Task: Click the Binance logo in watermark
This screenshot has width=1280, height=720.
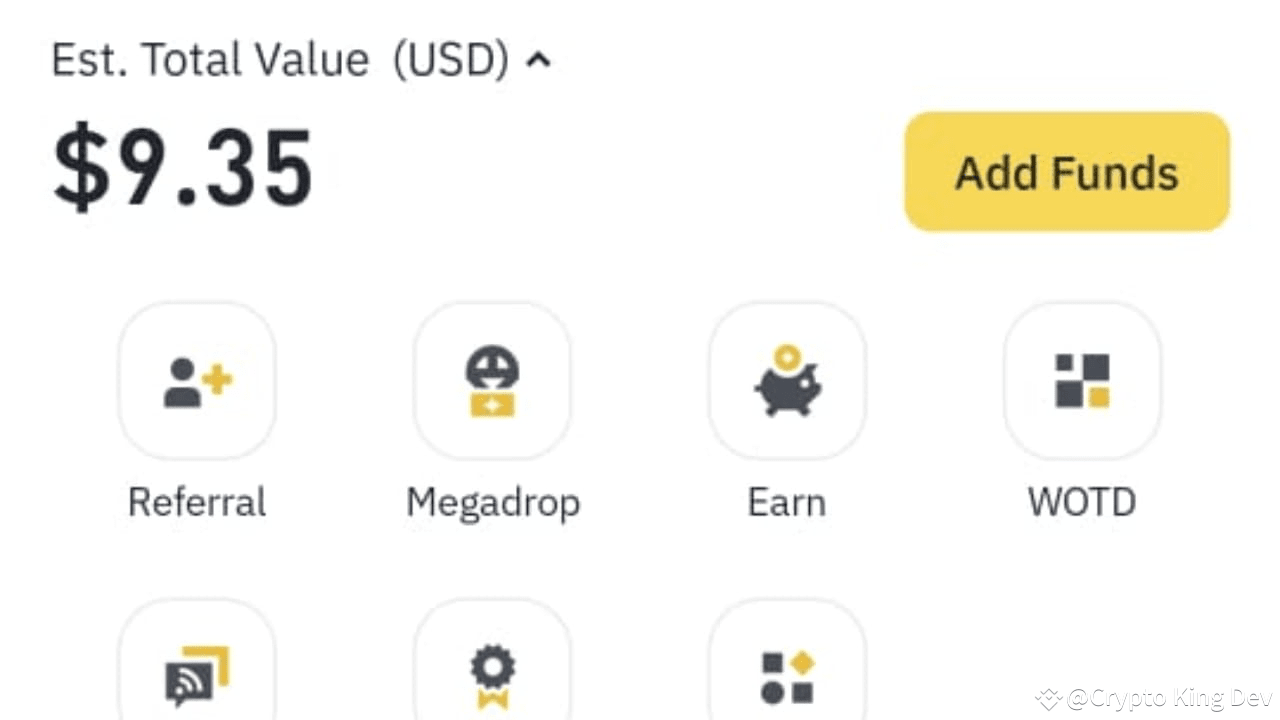Action: point(1048,698)
